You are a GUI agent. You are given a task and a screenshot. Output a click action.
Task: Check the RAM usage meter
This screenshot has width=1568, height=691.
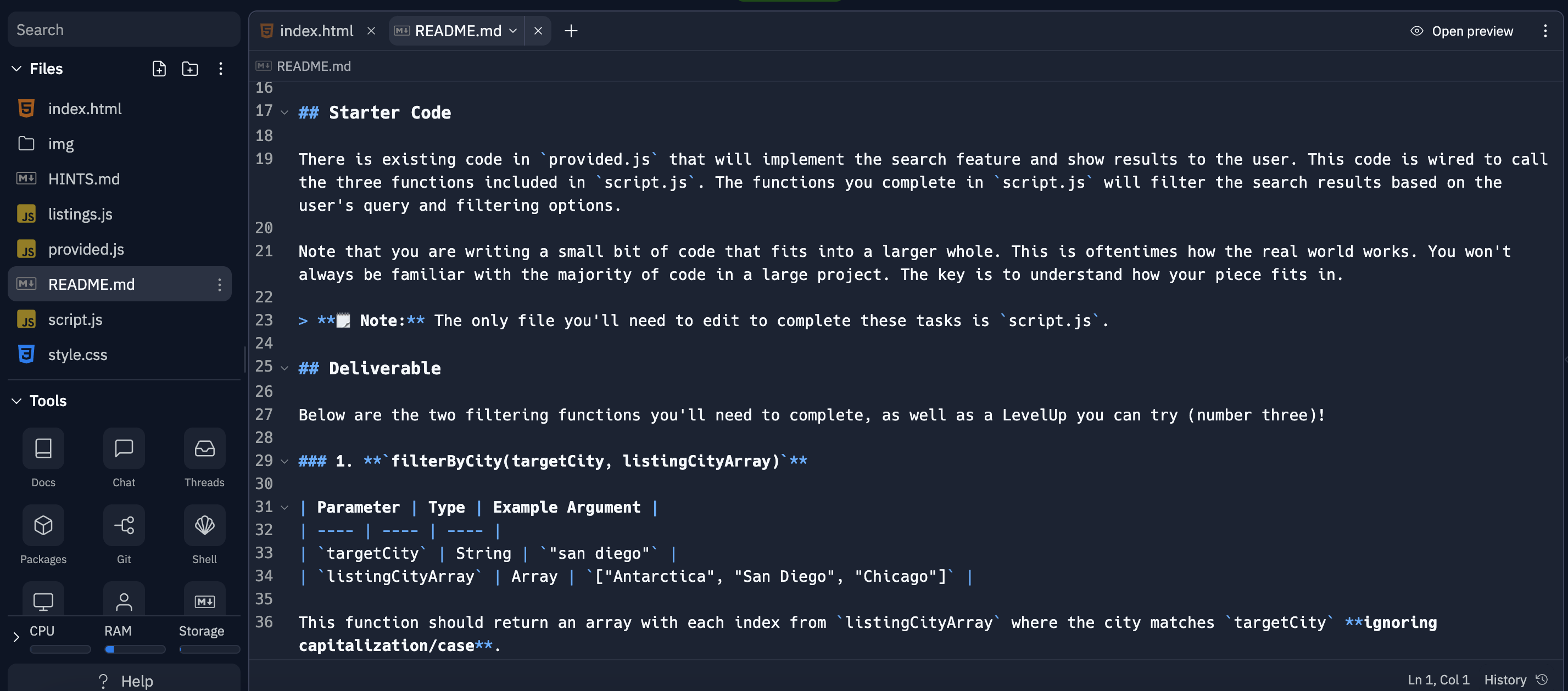pos(134,650)
